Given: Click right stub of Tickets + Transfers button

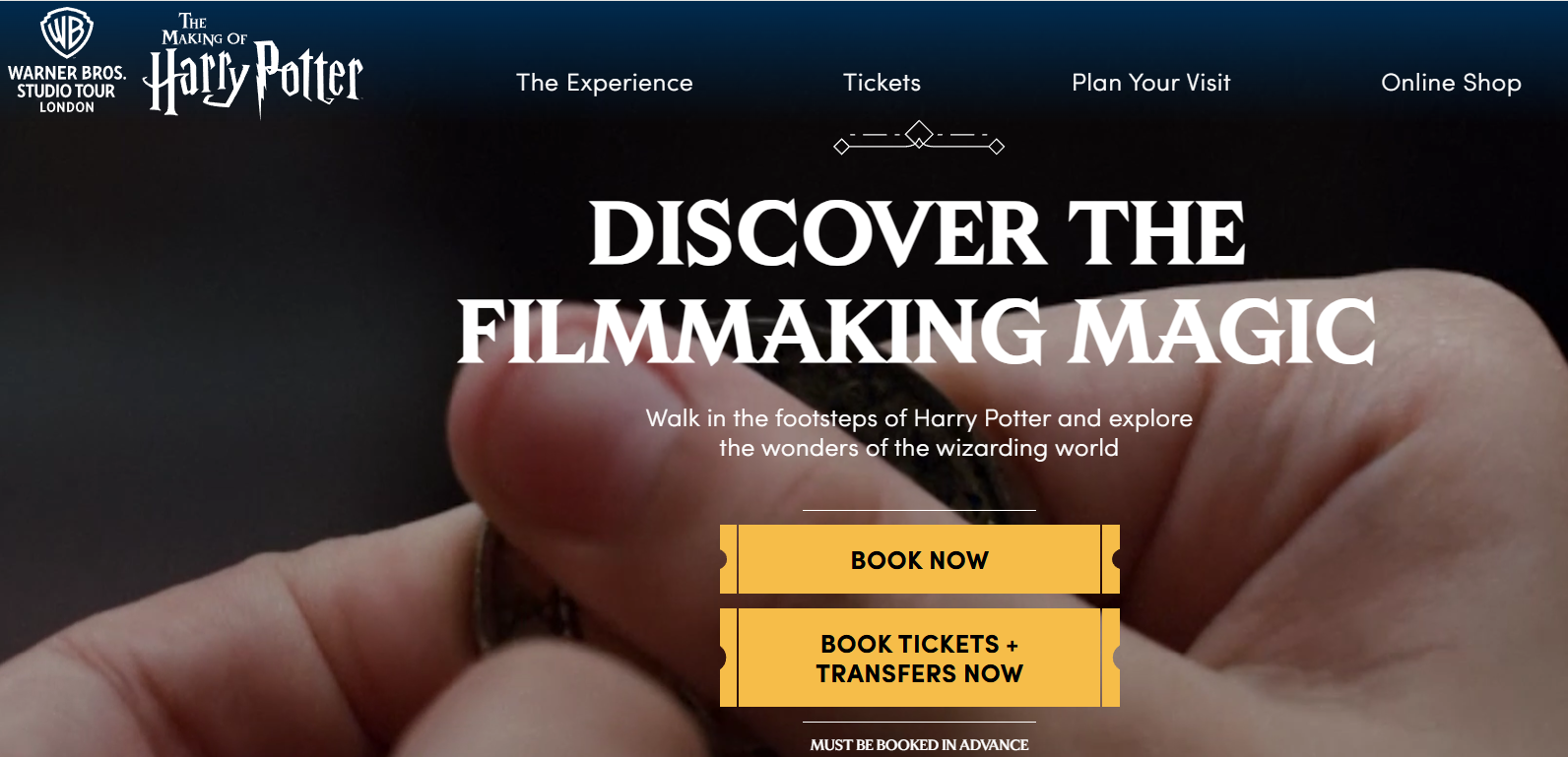Looking at the screenshot, I should pyautogui.click(x=1111, y=658).
